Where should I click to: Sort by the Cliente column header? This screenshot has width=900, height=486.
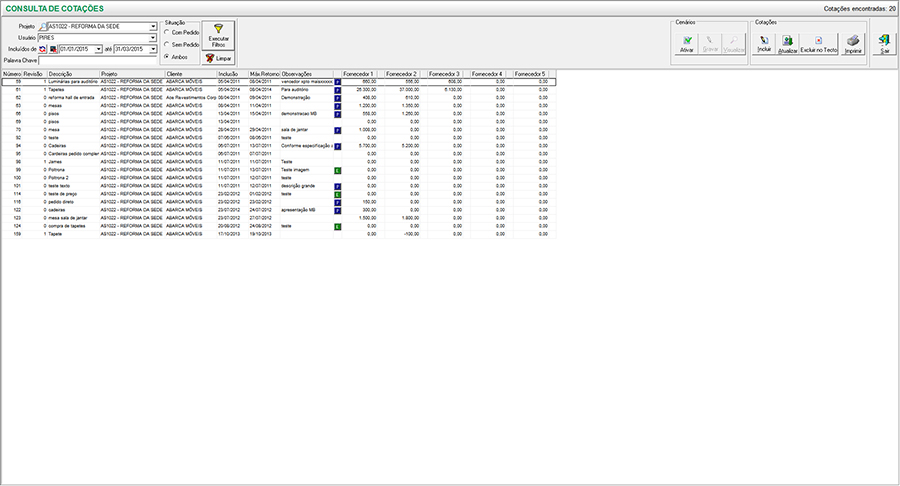[x=191, y=74]
